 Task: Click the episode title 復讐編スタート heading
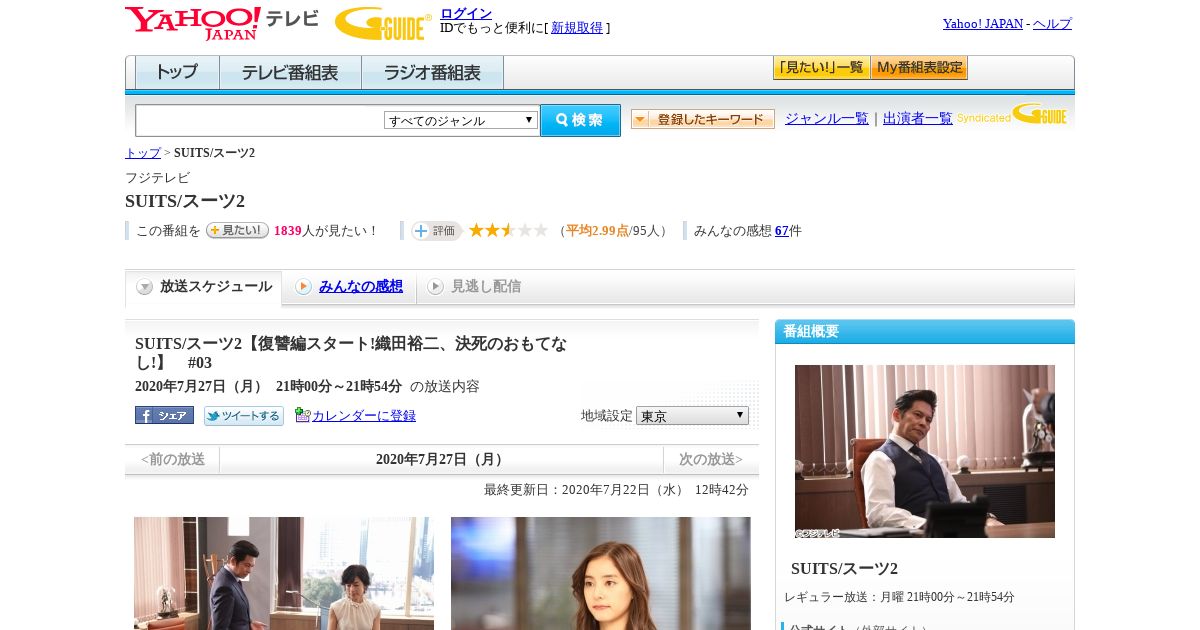coord(351,352)
